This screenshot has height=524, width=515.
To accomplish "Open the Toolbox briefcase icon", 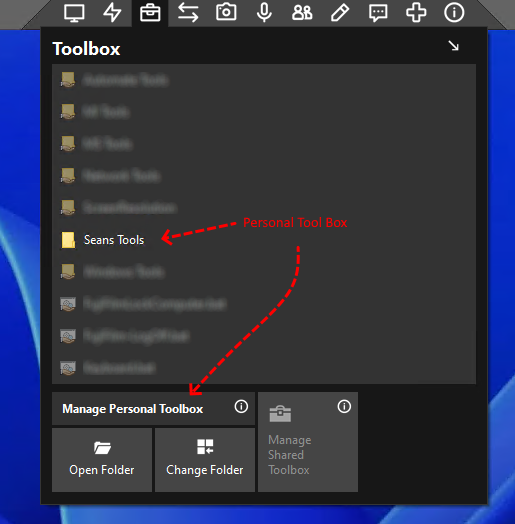I will (x=150, y=13).
